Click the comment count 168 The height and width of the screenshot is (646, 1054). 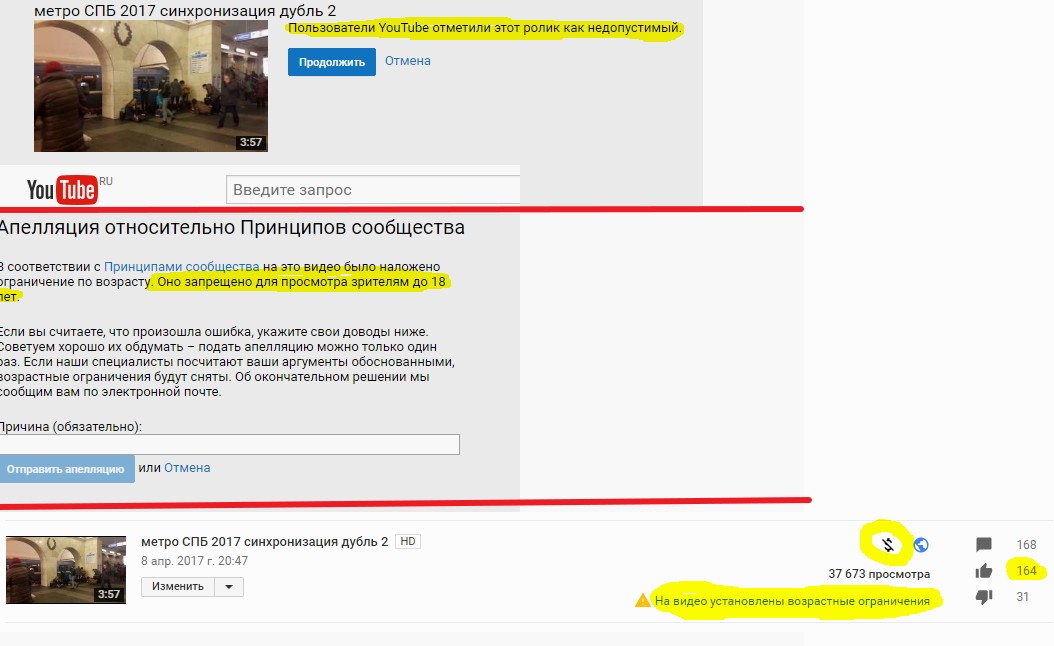1026,544
